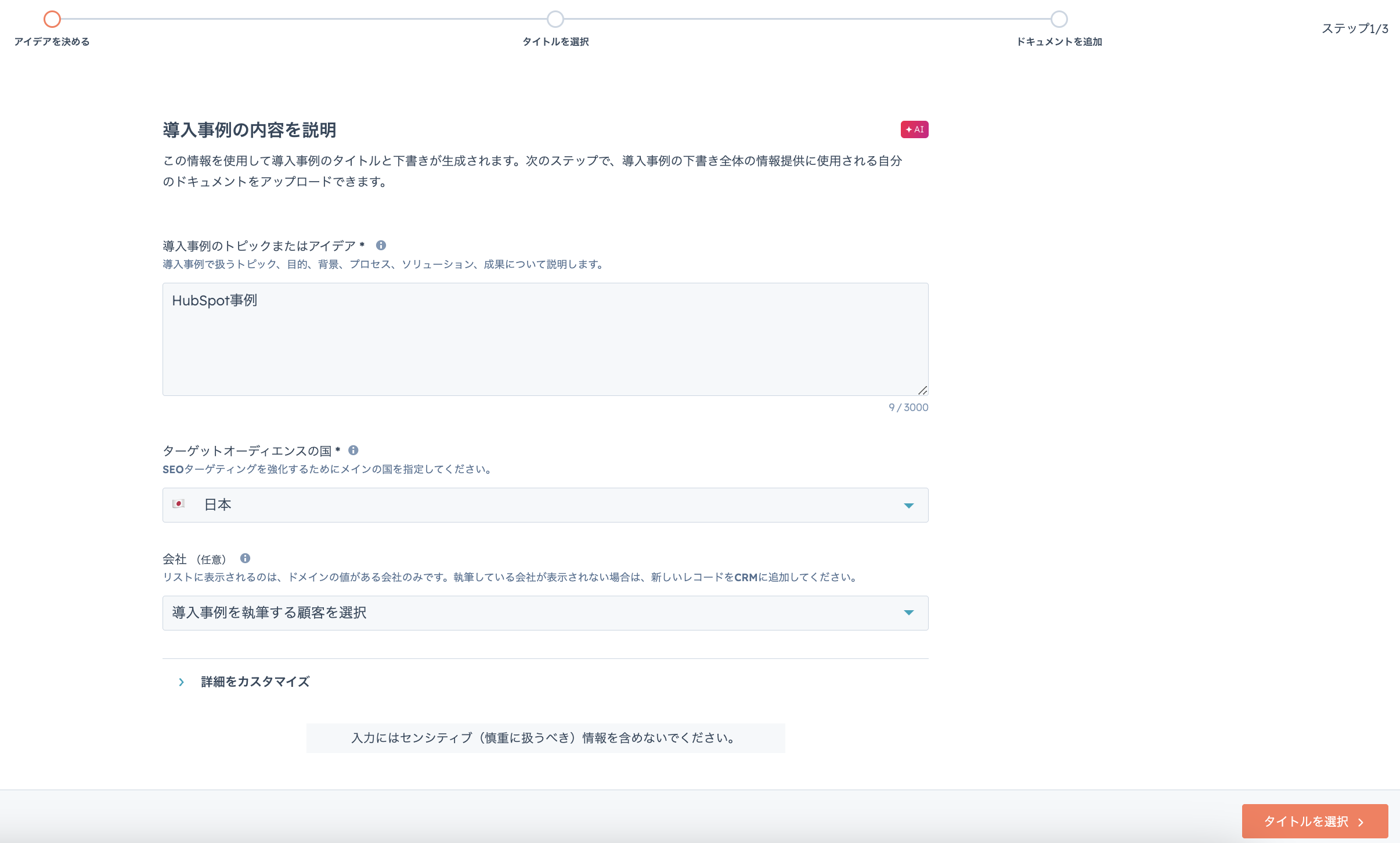Click the 導入事例のトピックまたはアイデア field label

coord(264,246)
